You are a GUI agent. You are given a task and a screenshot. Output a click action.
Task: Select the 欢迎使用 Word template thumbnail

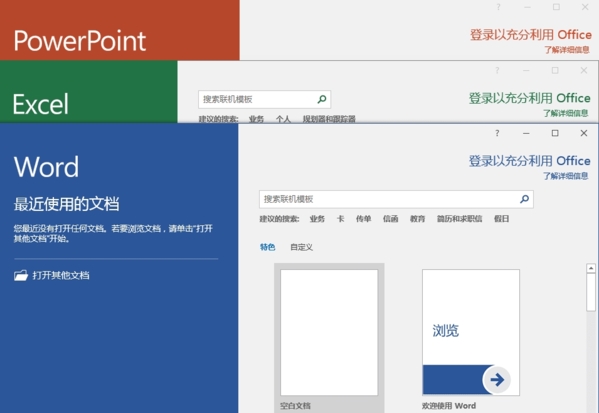pyautogui.click(x=471, y=332)
